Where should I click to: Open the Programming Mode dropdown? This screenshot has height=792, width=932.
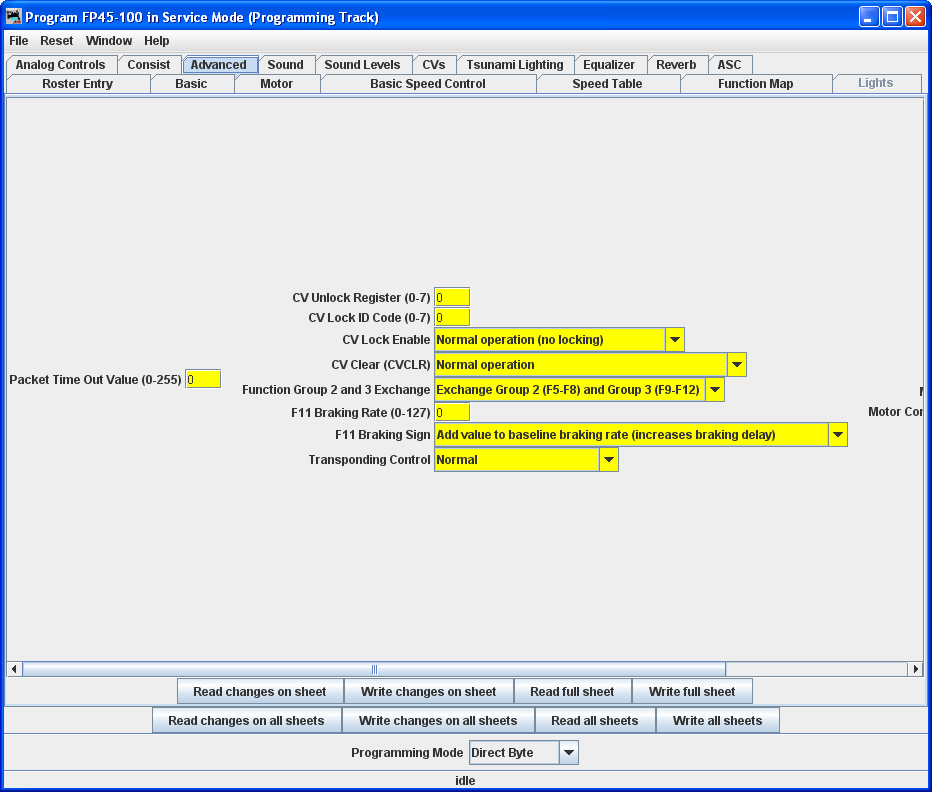pyautogui.click(x=569, y=753)
